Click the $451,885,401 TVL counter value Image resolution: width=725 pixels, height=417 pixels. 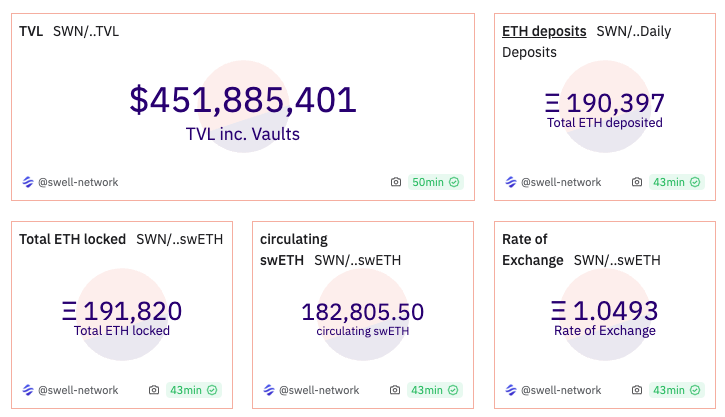[243, 100]
